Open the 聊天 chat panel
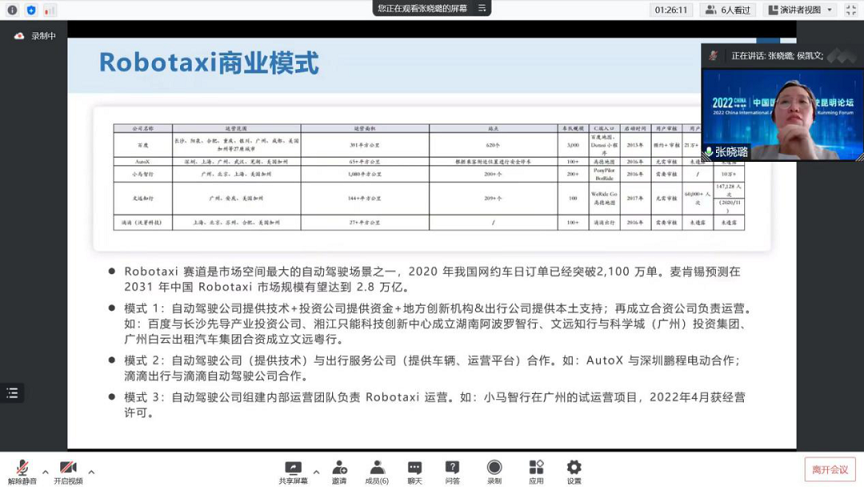The width and height of the screenshot is (864, 487). (414, 472)
